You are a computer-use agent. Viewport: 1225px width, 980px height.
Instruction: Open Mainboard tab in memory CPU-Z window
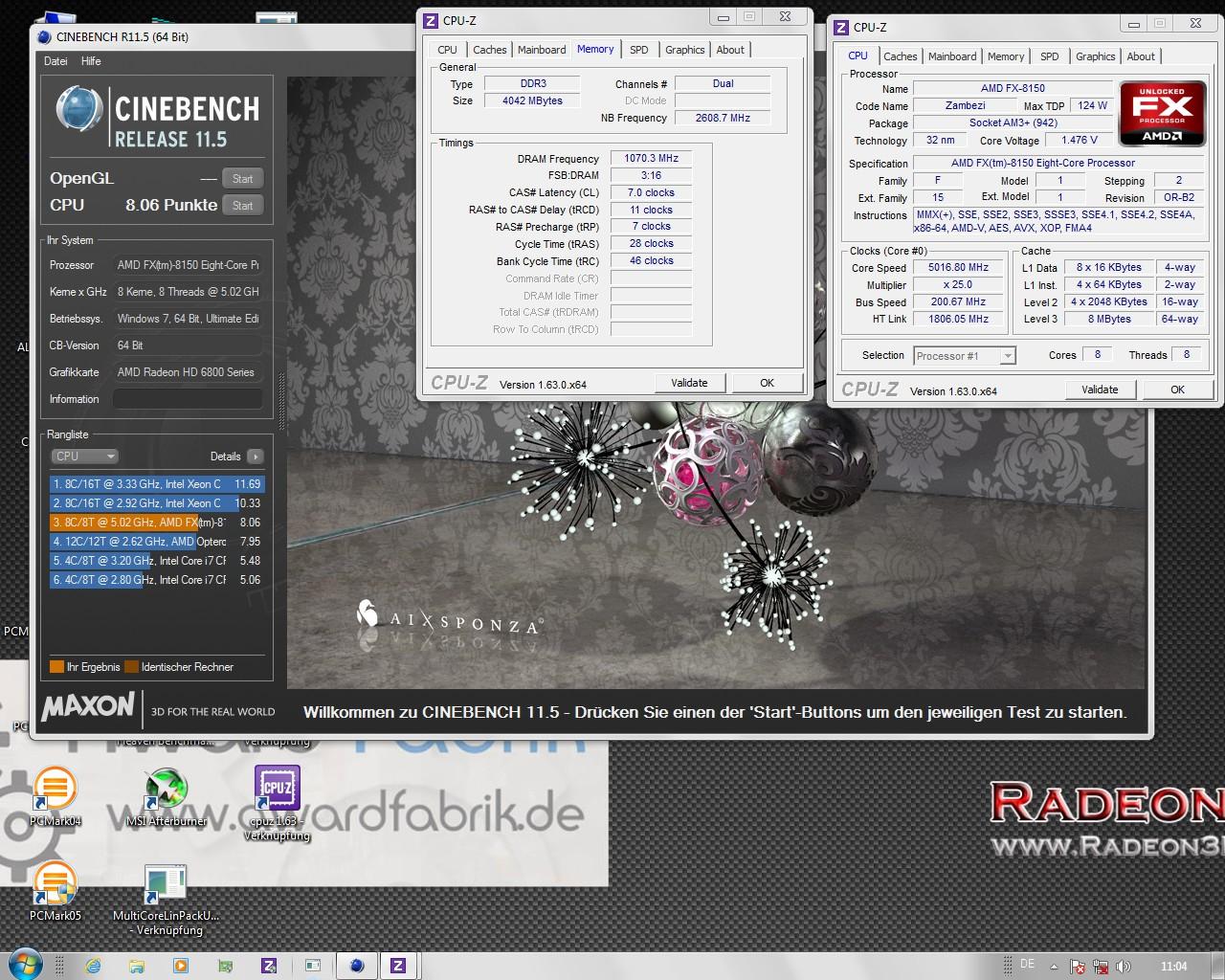542,50
